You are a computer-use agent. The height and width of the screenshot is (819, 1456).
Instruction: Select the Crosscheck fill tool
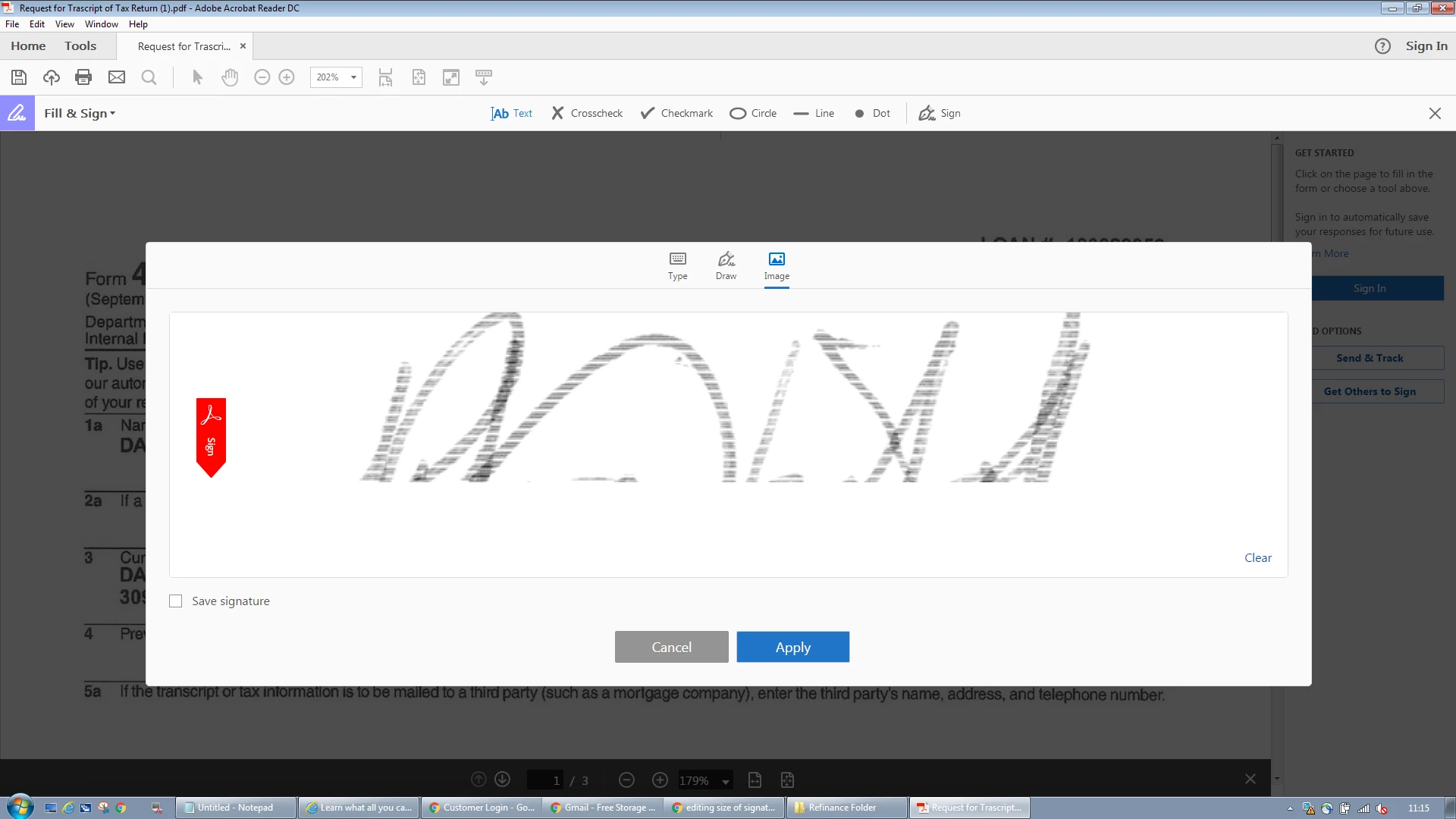587,113
